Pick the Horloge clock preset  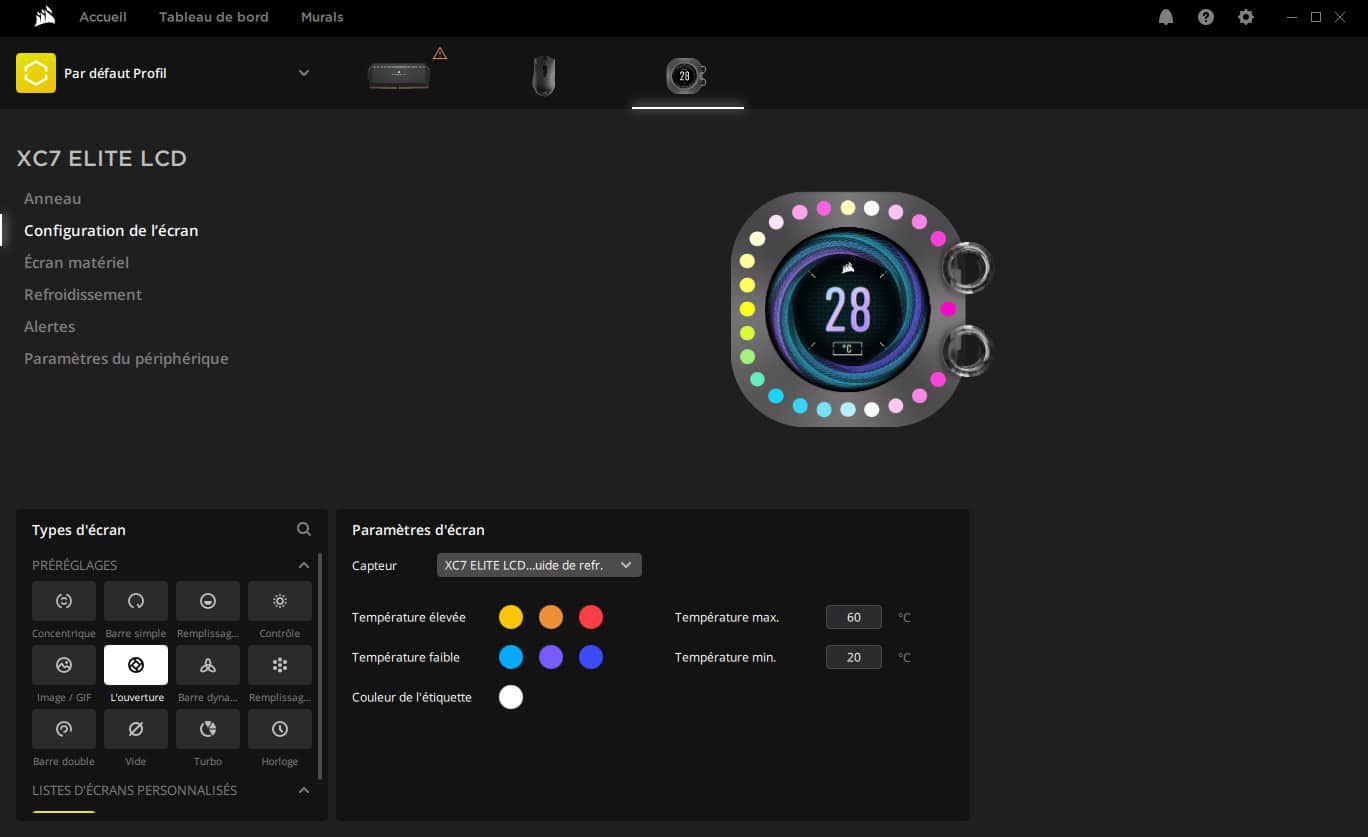click(280, 729)
